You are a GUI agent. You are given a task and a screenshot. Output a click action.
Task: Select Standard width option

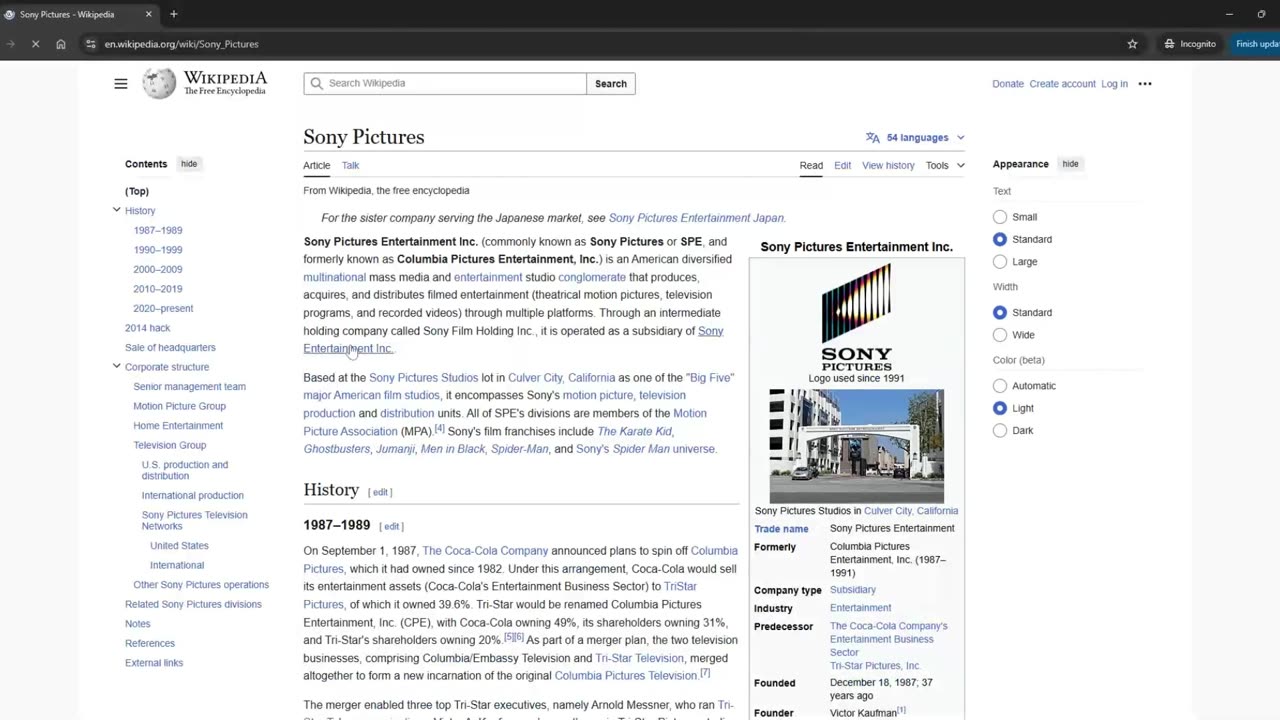[1000, 313]
